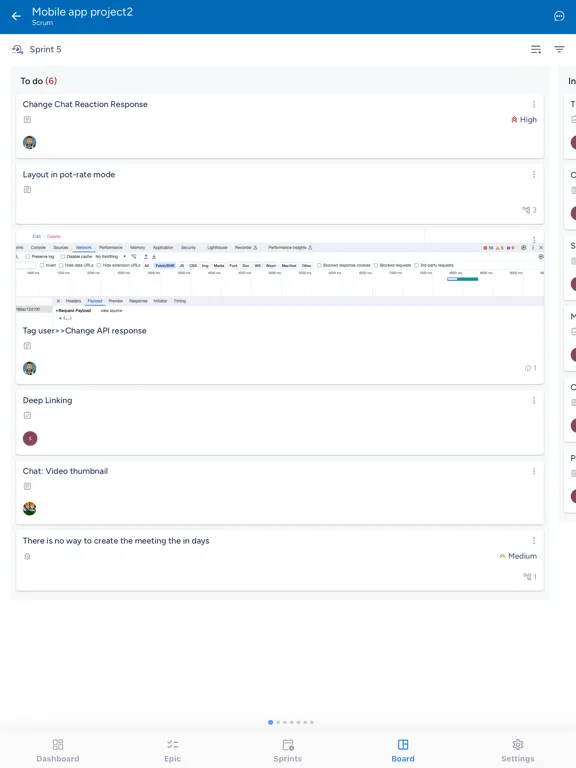Open the Settings tab
The width and height of the screenshot is (576, 768).
coord(518,750)
